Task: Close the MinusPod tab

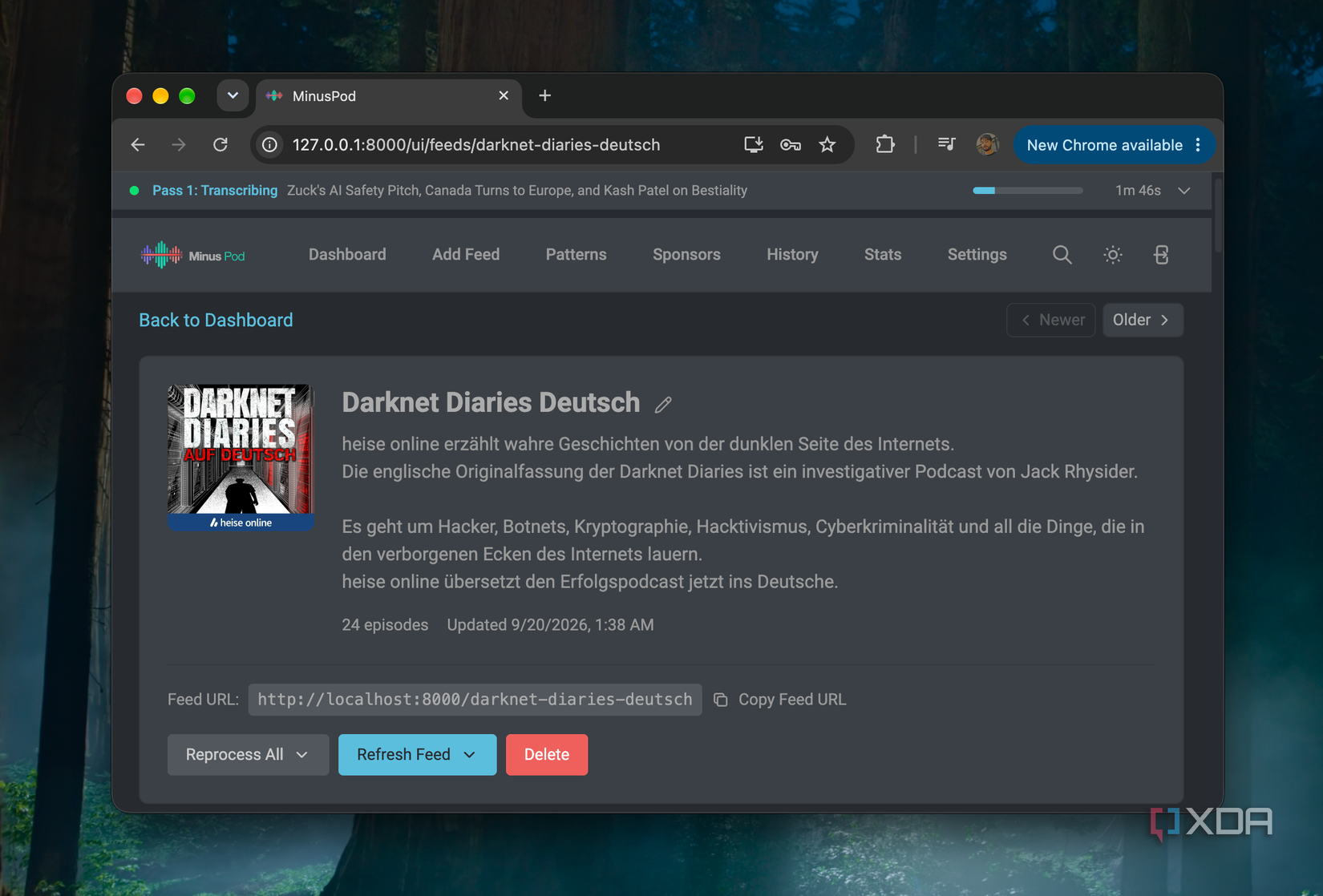Action: click(504, 96)
